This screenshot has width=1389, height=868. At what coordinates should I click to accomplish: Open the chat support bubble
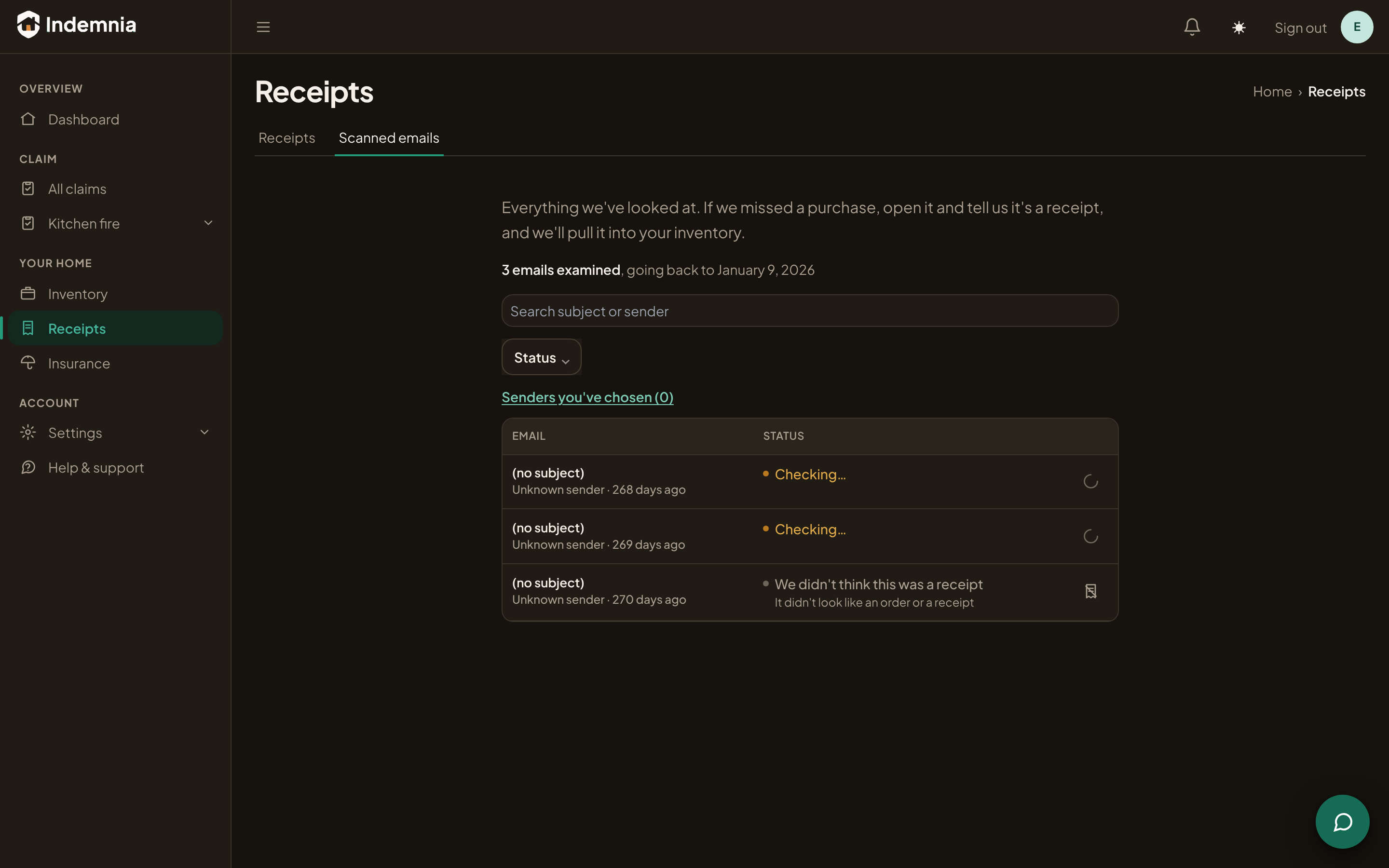pos(1342,822)
